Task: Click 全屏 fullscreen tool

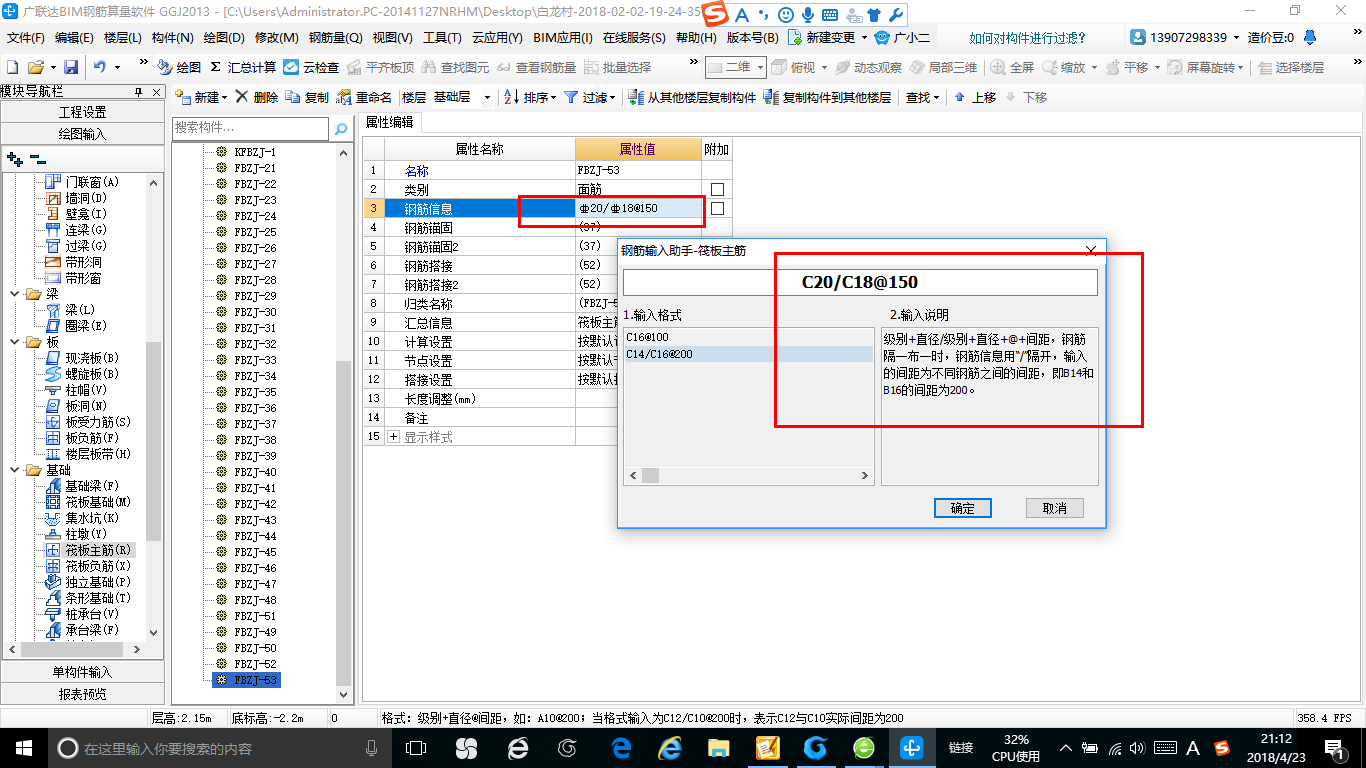Action: point(1013,67)
